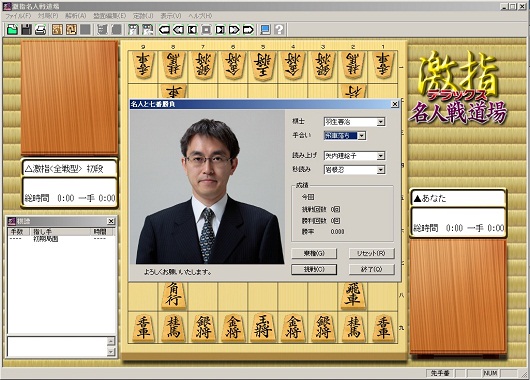The image size is (530, 380).
Task: Click the blue monitor toolbar icon
Action: [x=265, y=30]
